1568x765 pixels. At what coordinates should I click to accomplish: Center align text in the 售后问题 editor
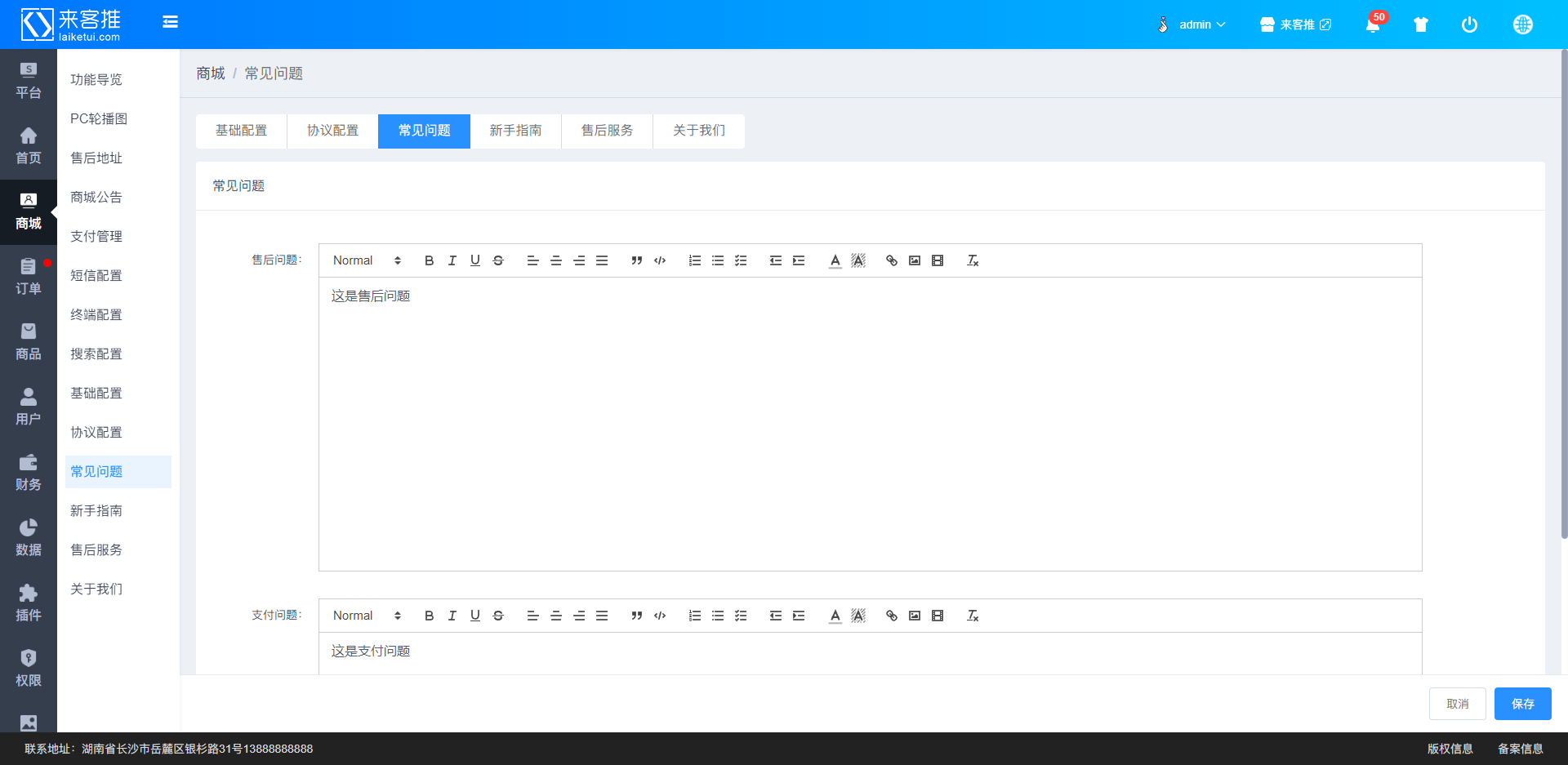click(x=555, y=260)
